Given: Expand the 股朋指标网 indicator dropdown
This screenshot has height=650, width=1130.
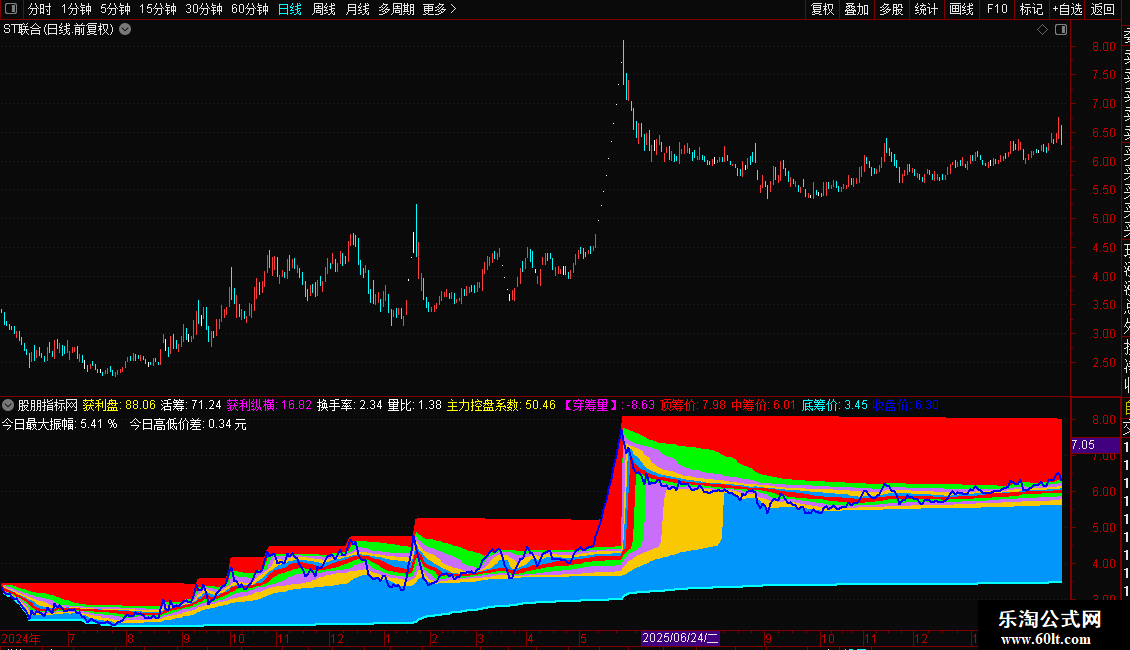Looking at the screenshot, I should point(8,405).
